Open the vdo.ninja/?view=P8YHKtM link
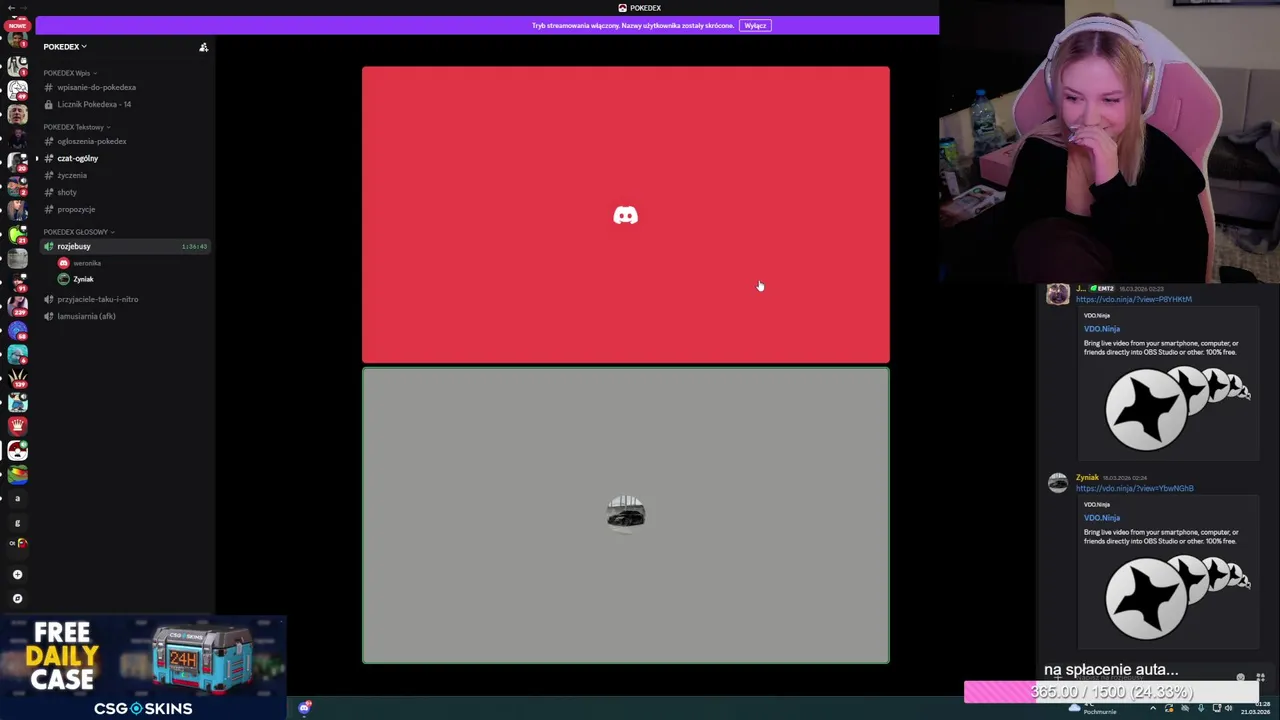The image size is (1280, 720). 1133,299
